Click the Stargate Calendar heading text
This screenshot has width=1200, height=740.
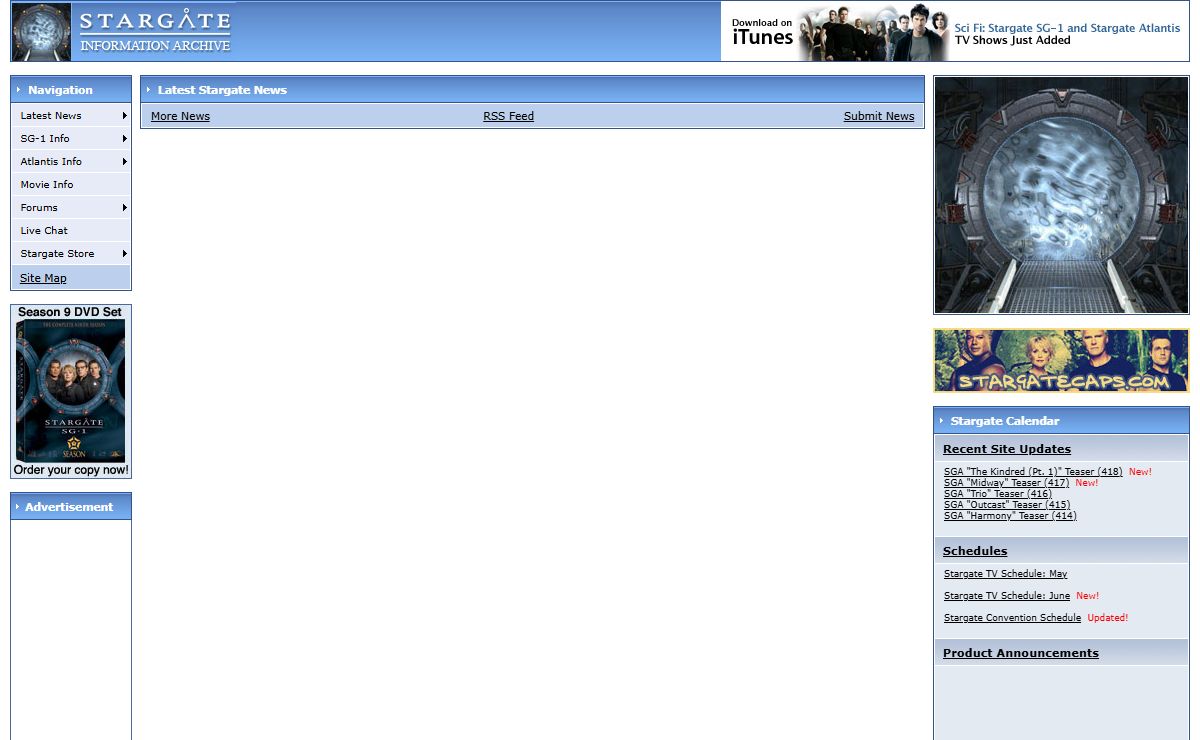coord(1005,421)
